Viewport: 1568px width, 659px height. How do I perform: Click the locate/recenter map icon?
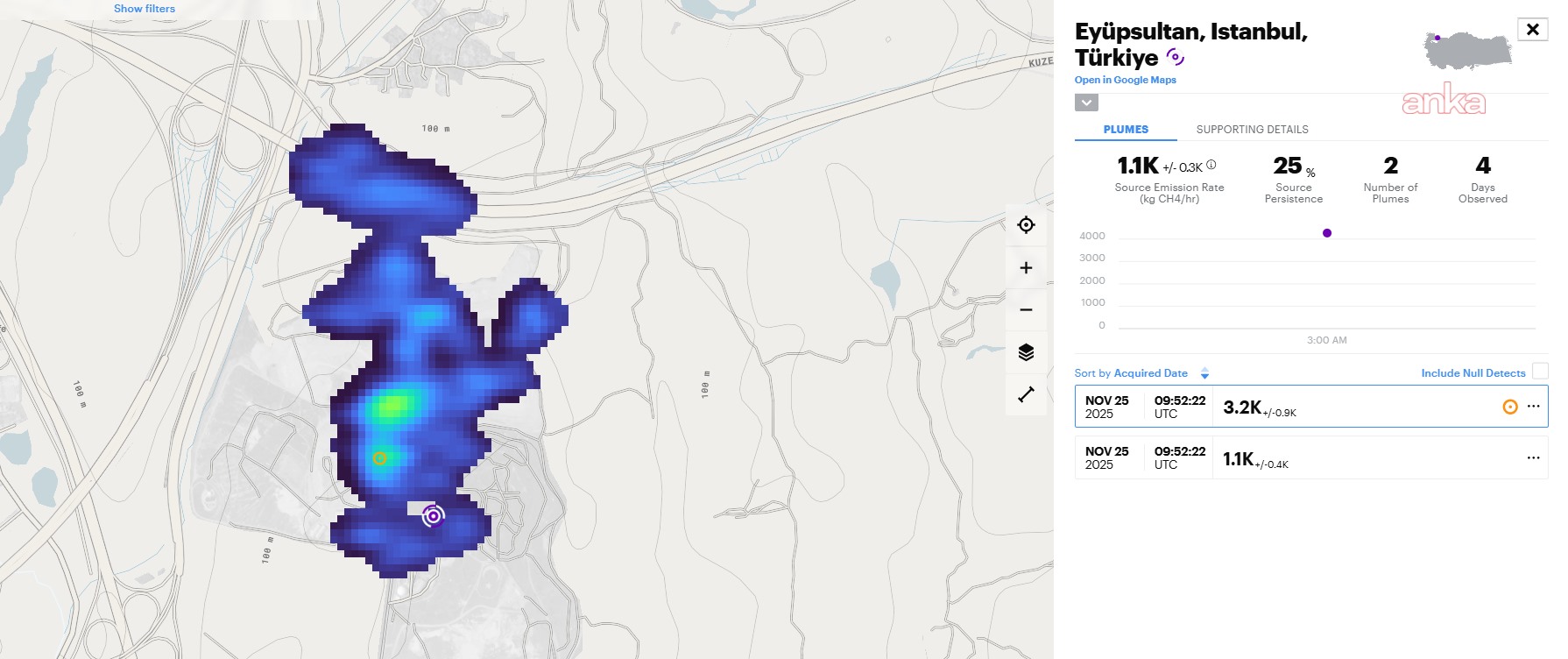pos(1026,225)
